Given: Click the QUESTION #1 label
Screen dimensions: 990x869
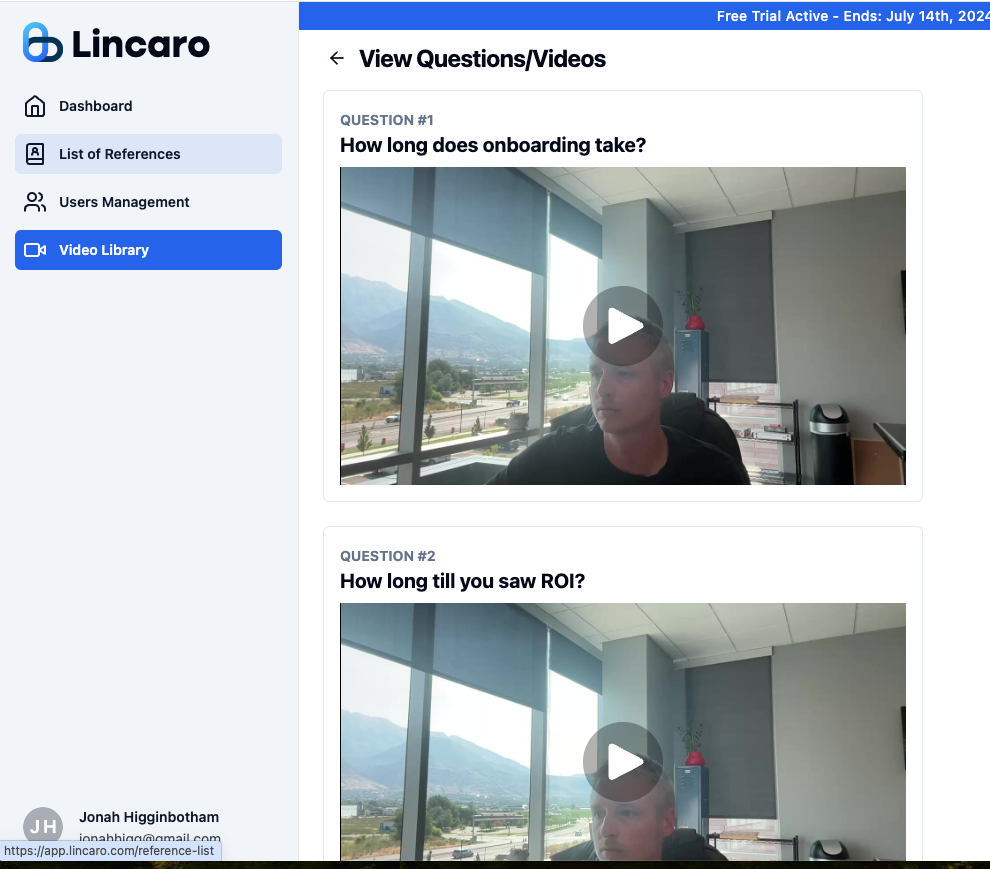Looking at the screenshot, I should pos(386,120).
